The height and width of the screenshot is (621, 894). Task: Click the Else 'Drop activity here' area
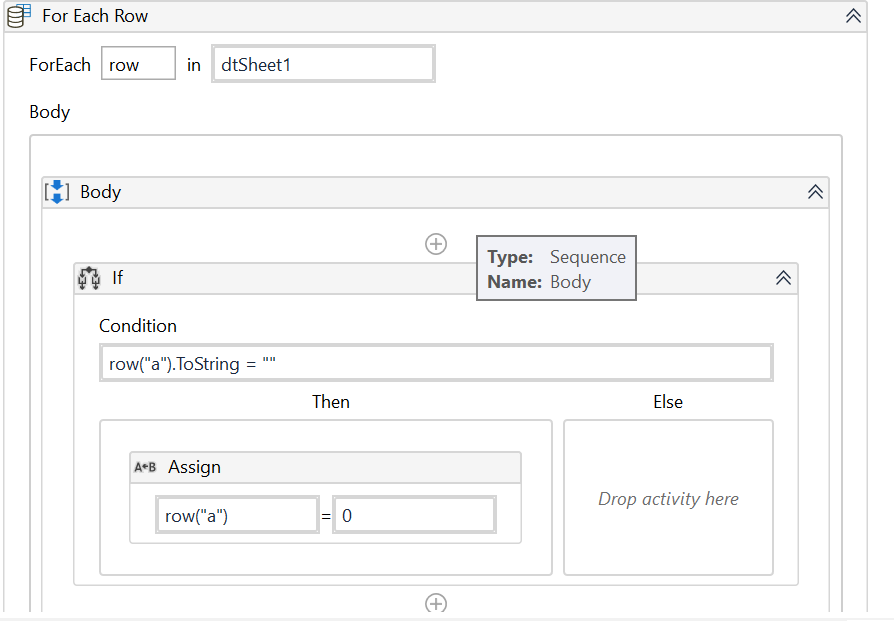(x=668, y=498)
